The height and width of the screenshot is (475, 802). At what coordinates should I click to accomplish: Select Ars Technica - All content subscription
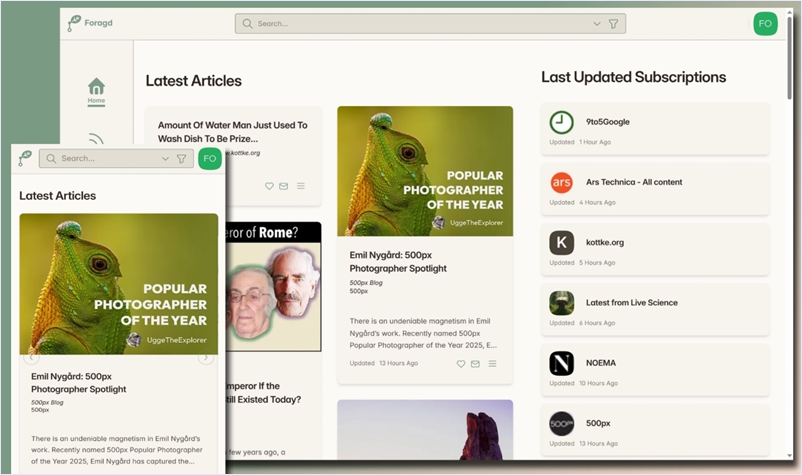point(655,189)
